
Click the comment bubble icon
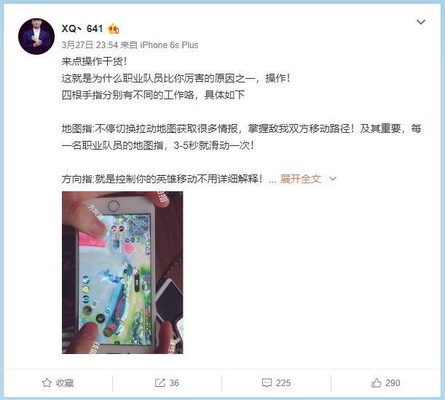267,383
